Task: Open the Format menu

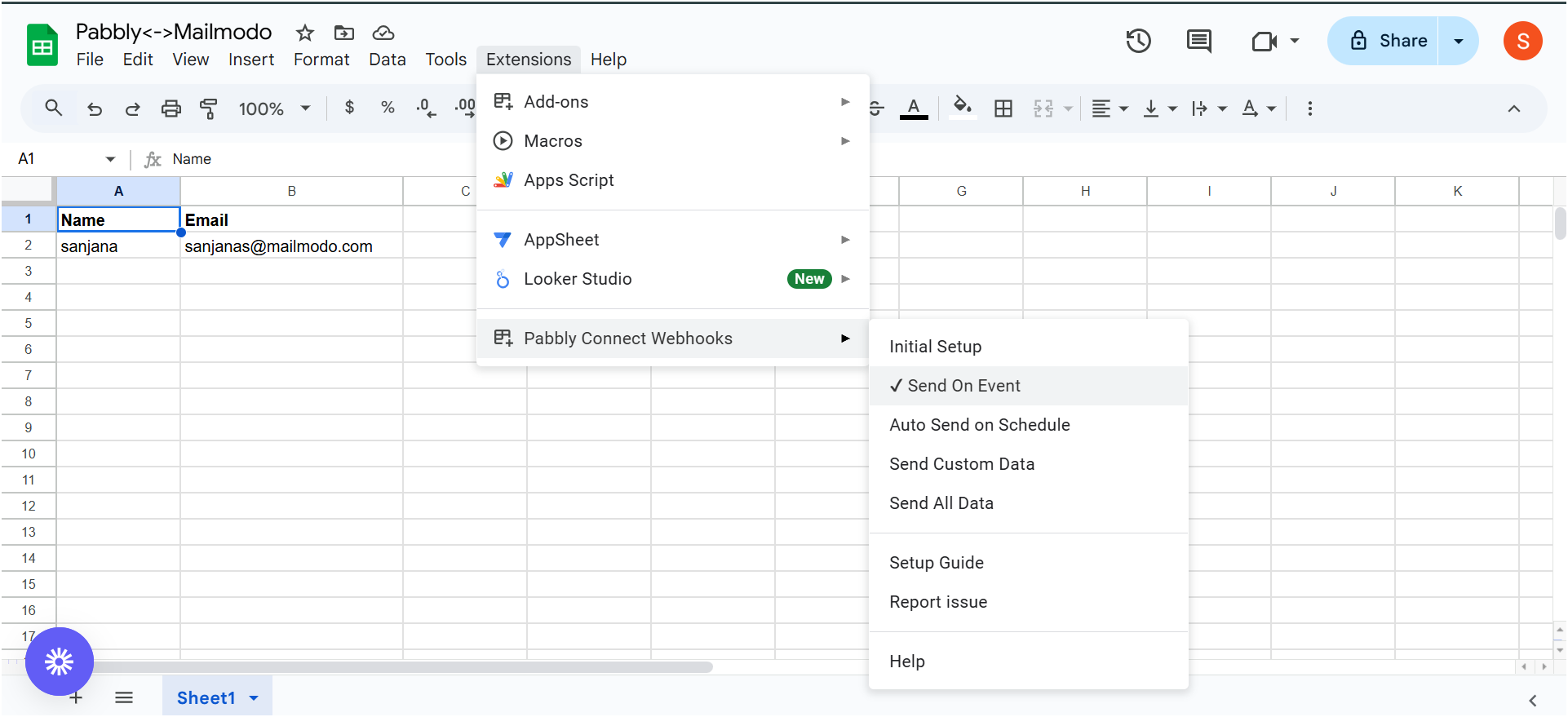Action: 321,60
